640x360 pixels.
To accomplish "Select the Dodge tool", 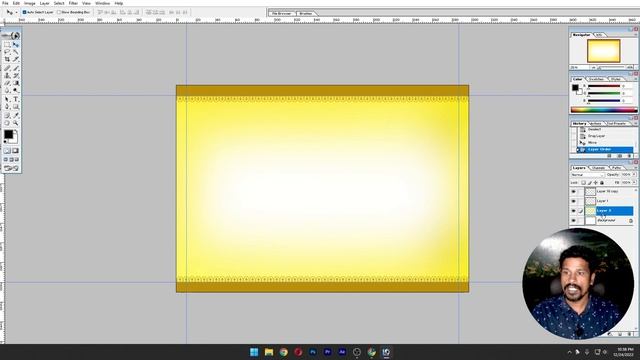I will (16, 91).
